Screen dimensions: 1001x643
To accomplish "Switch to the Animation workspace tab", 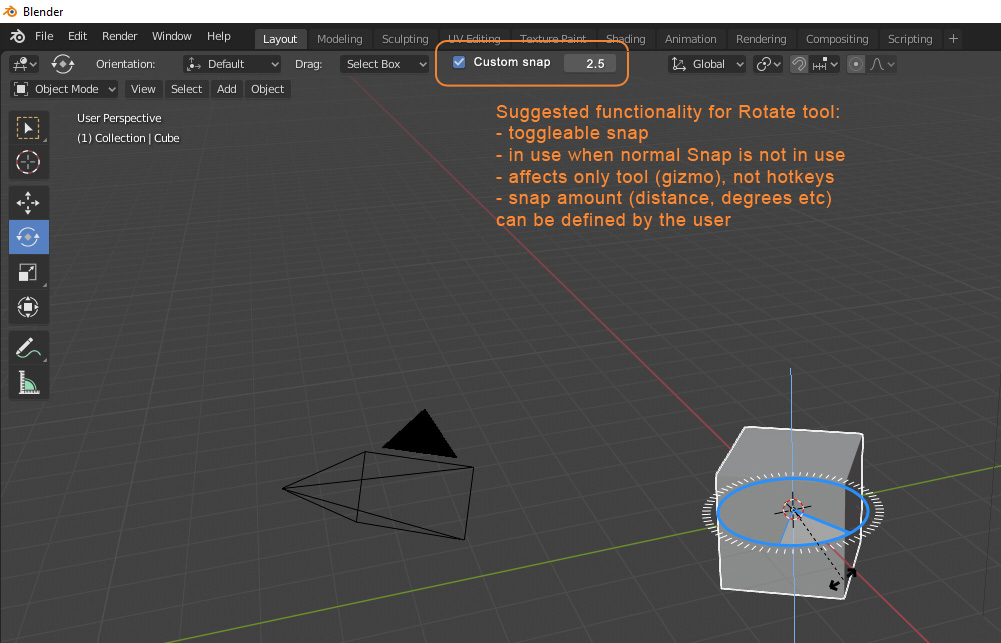I will pyautogui.click(x=690, y=39).
